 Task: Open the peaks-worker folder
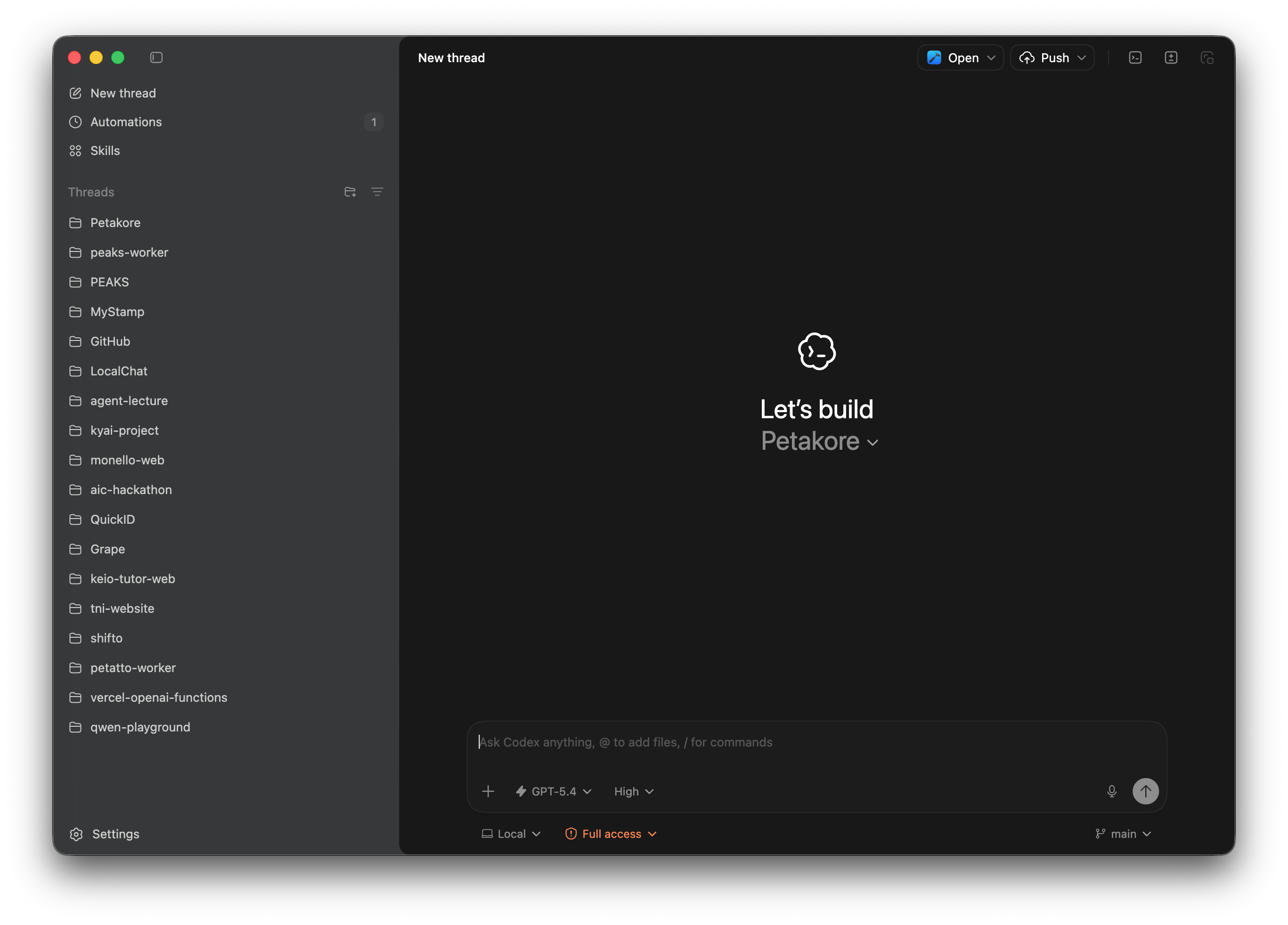[226, 252]
